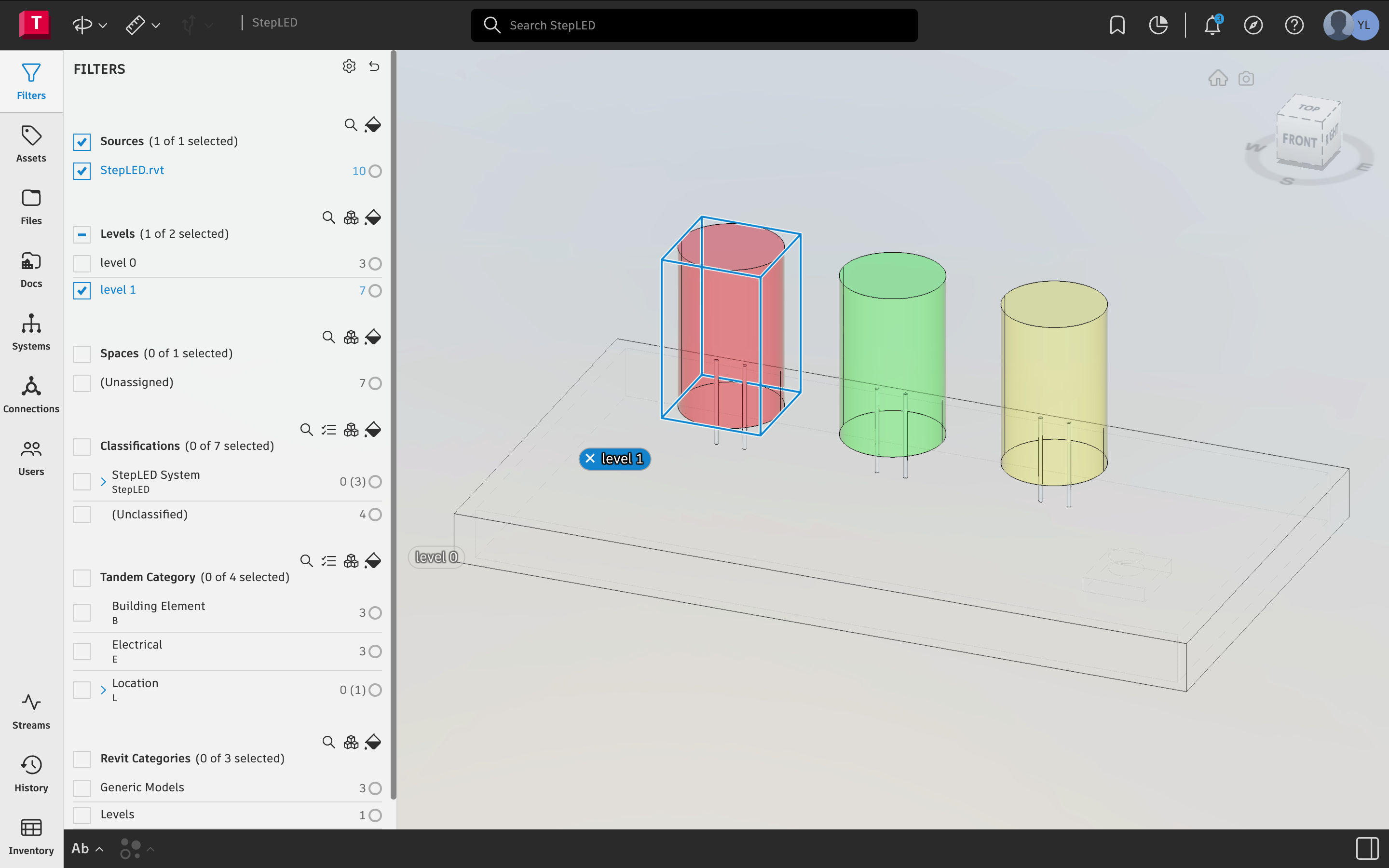Expand the StepLED System classification
The height and width of the screenshot is (868, 1389).
point(103,481)
